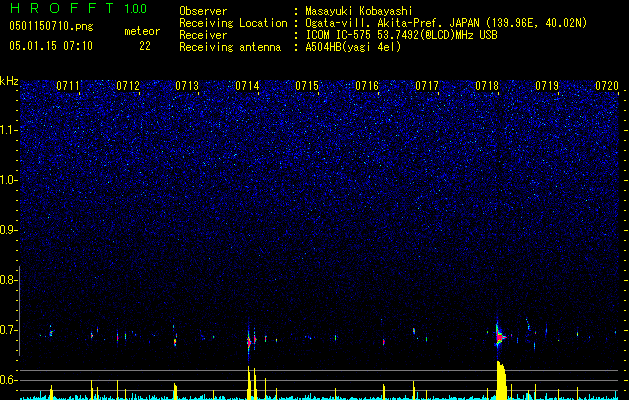Click the name Masayuki Kobayashi
Viewport: 629px width, 400px height.
click(x=359, y=11)
